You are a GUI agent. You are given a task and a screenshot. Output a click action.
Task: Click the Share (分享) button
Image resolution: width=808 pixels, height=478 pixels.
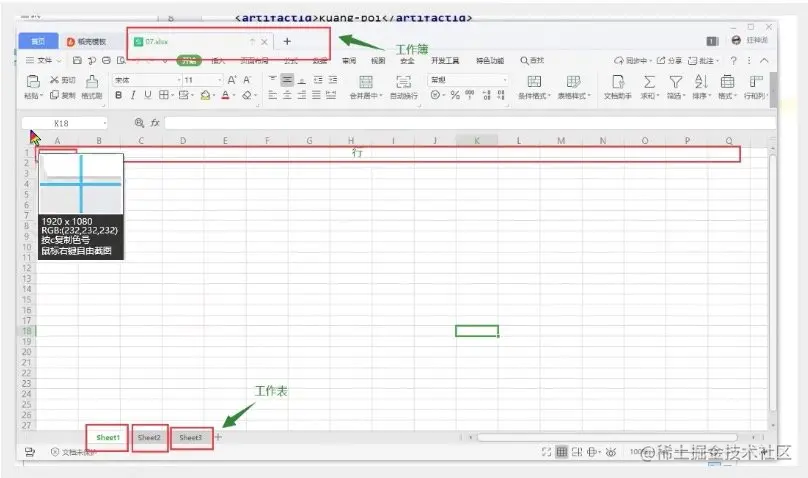pyautogui.click(x=669, y=60)
